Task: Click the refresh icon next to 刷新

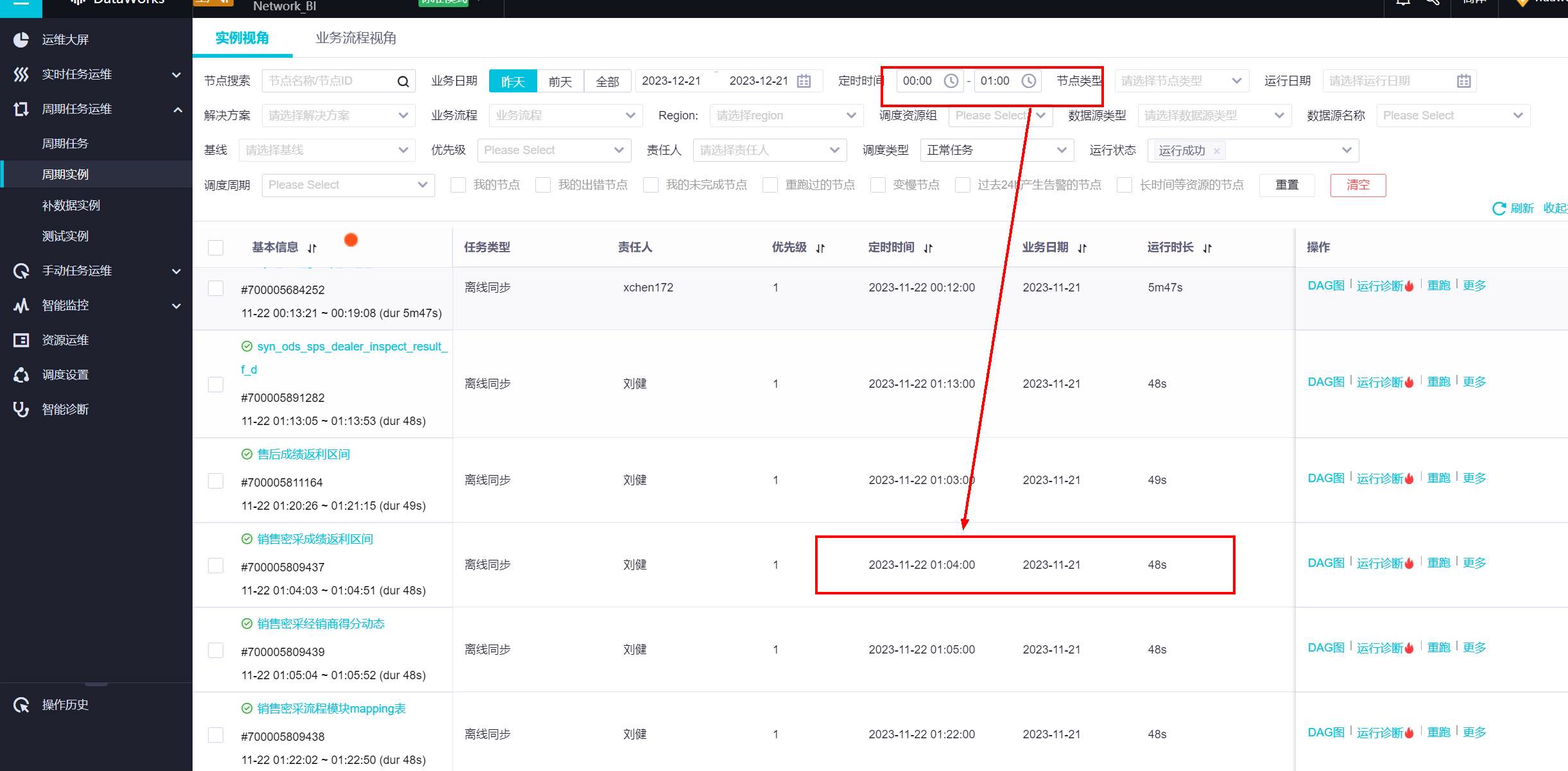Action: click(x=1499, y=209)
